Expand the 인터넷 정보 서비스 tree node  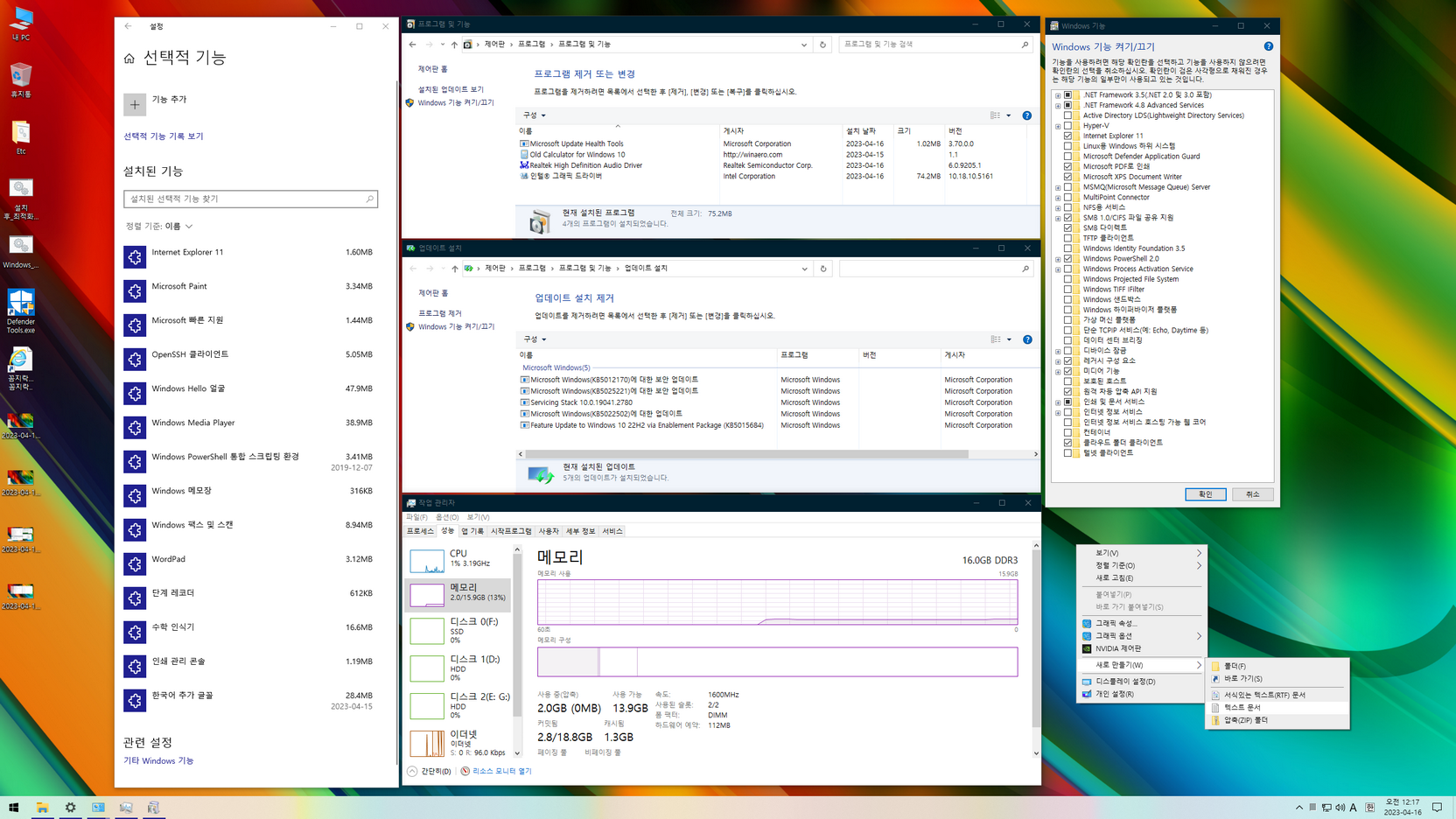pos(1058,412)
